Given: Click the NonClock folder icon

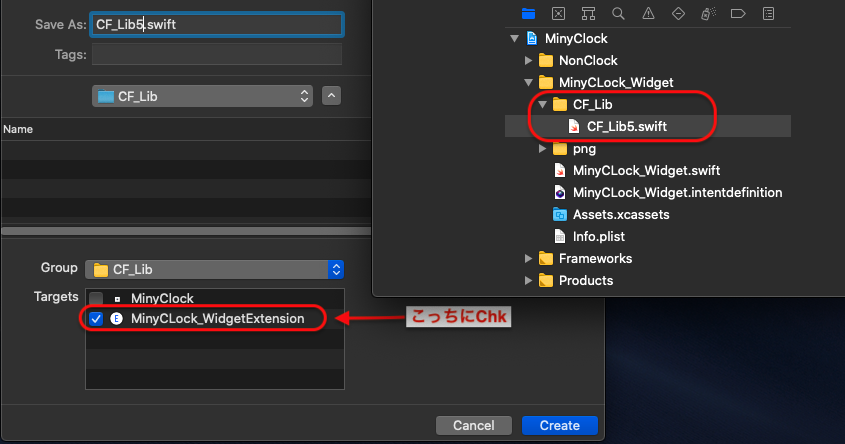Looking at the screenshot, I should click(x=546, y=60).
